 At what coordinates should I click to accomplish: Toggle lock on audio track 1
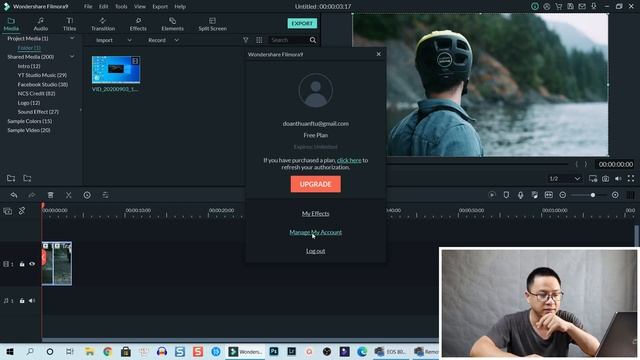click(x=22, y=301)
